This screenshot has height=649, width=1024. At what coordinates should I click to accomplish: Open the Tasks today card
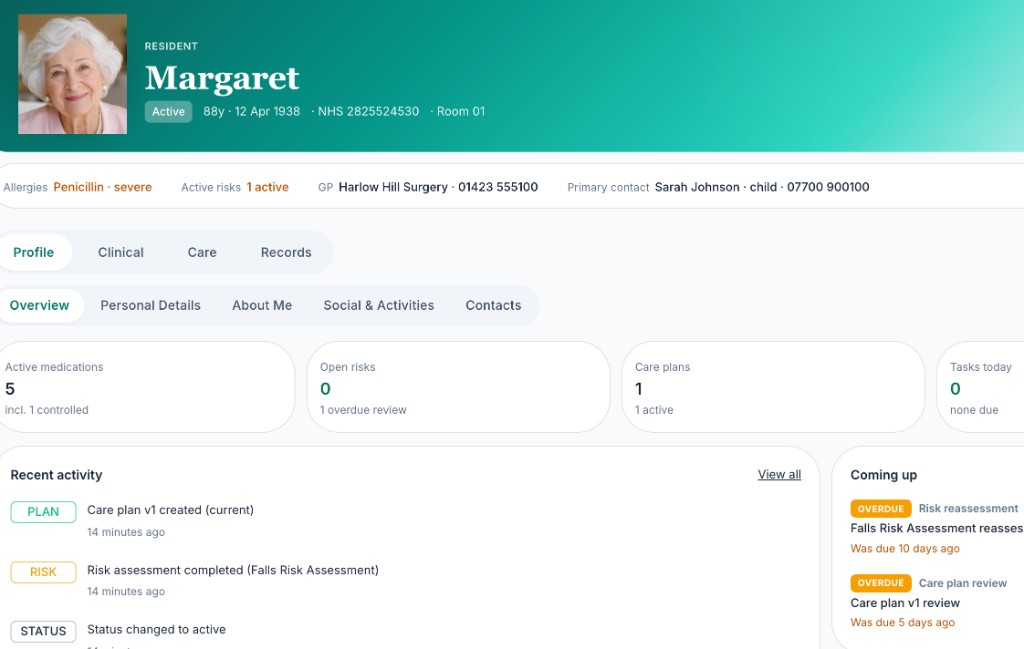pos(980,387)
